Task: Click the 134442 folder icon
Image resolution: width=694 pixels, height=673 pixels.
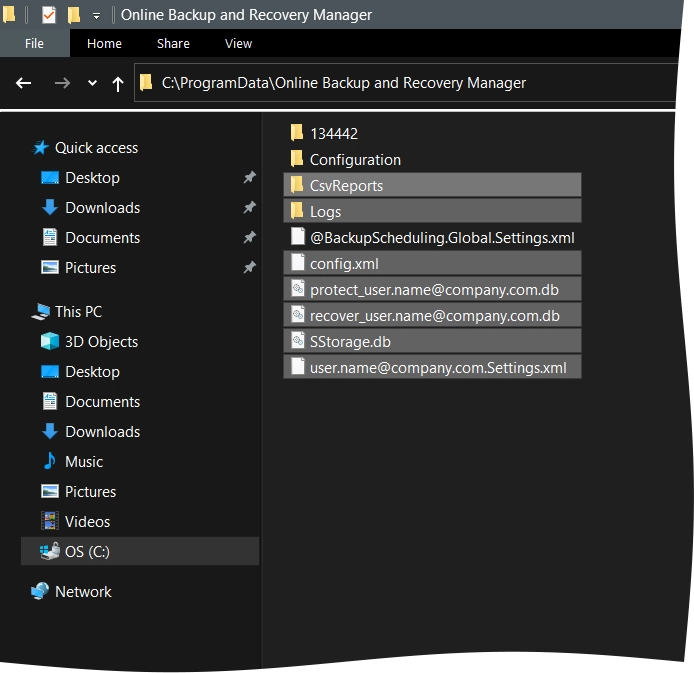Action: [x=297, y=132]
